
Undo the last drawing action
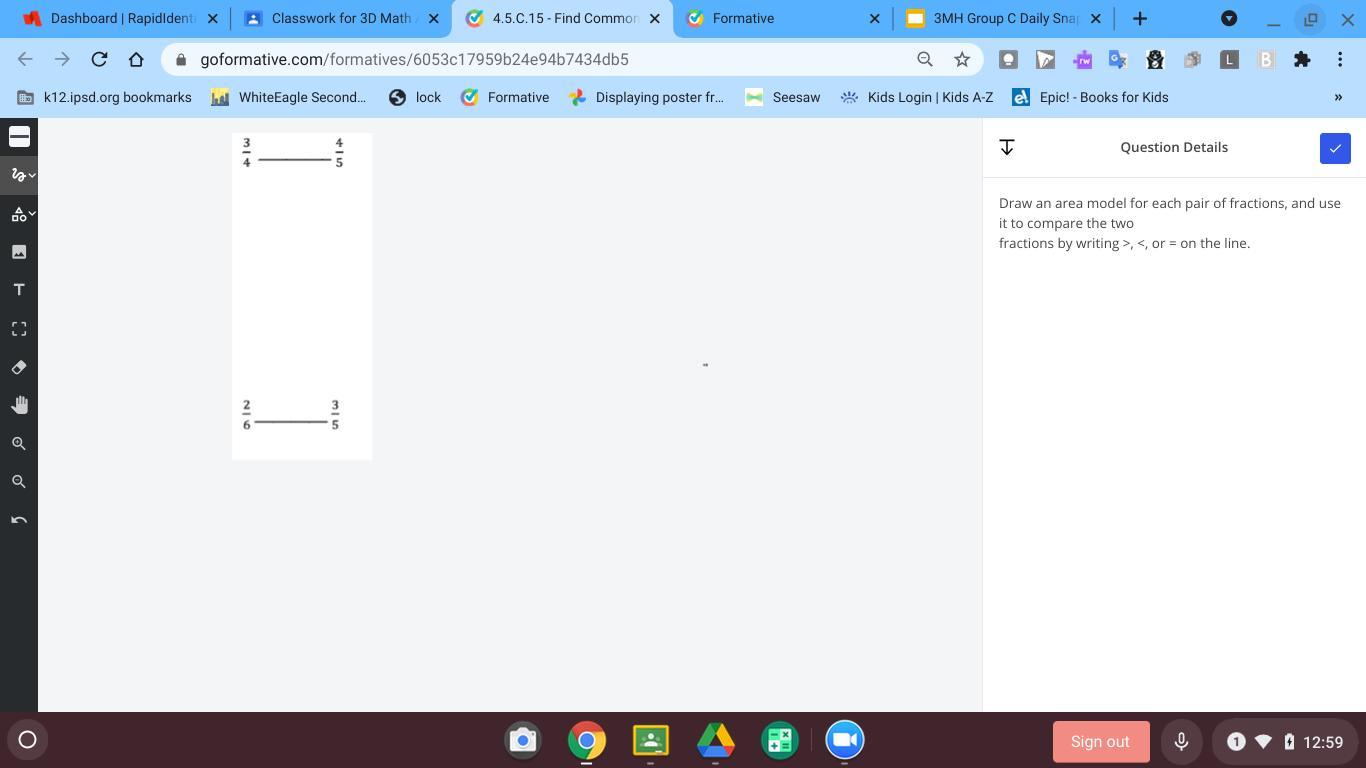point(19,520)
